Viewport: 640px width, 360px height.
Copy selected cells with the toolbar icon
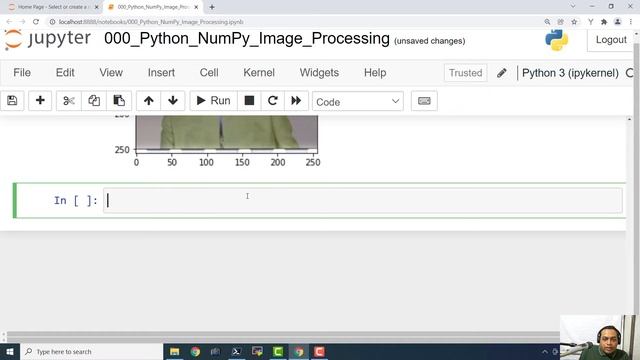[94, 101]
